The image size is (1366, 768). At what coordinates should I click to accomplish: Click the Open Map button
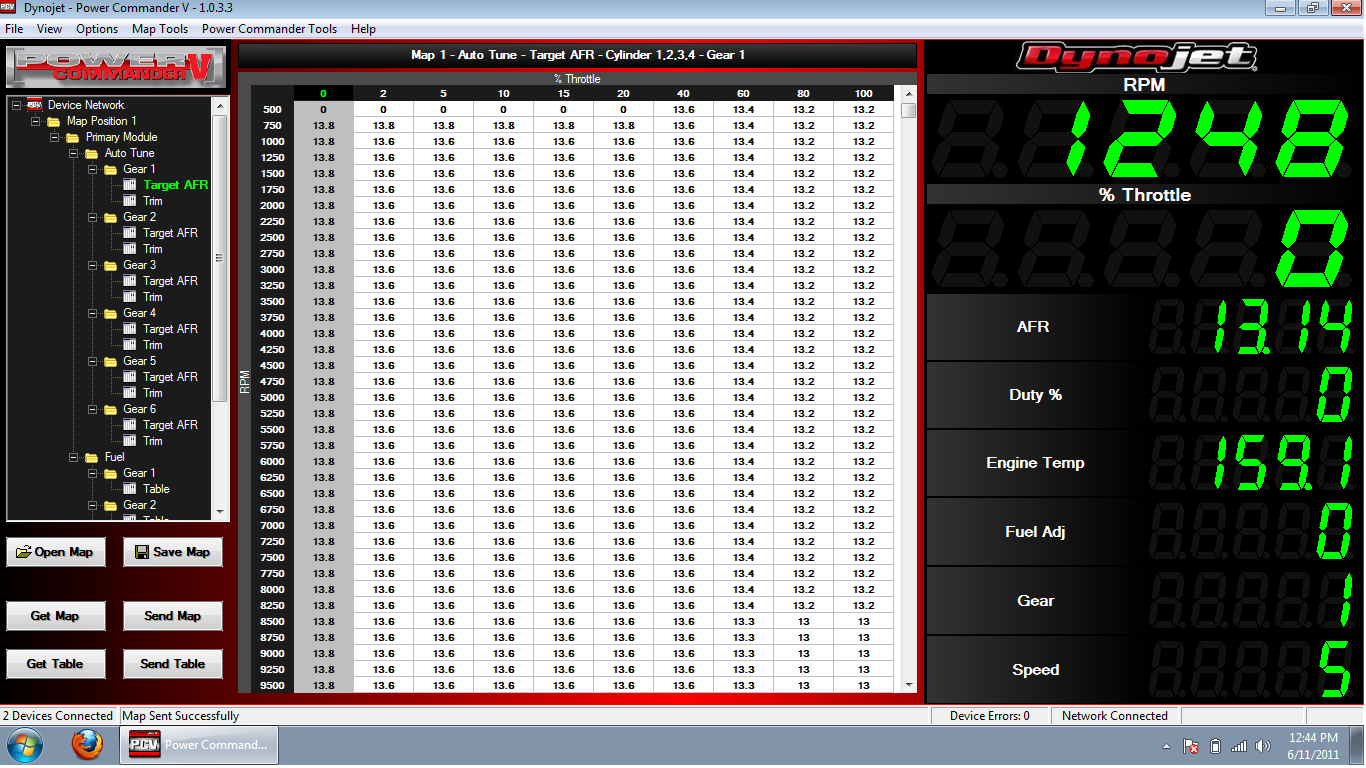[56, 552]
